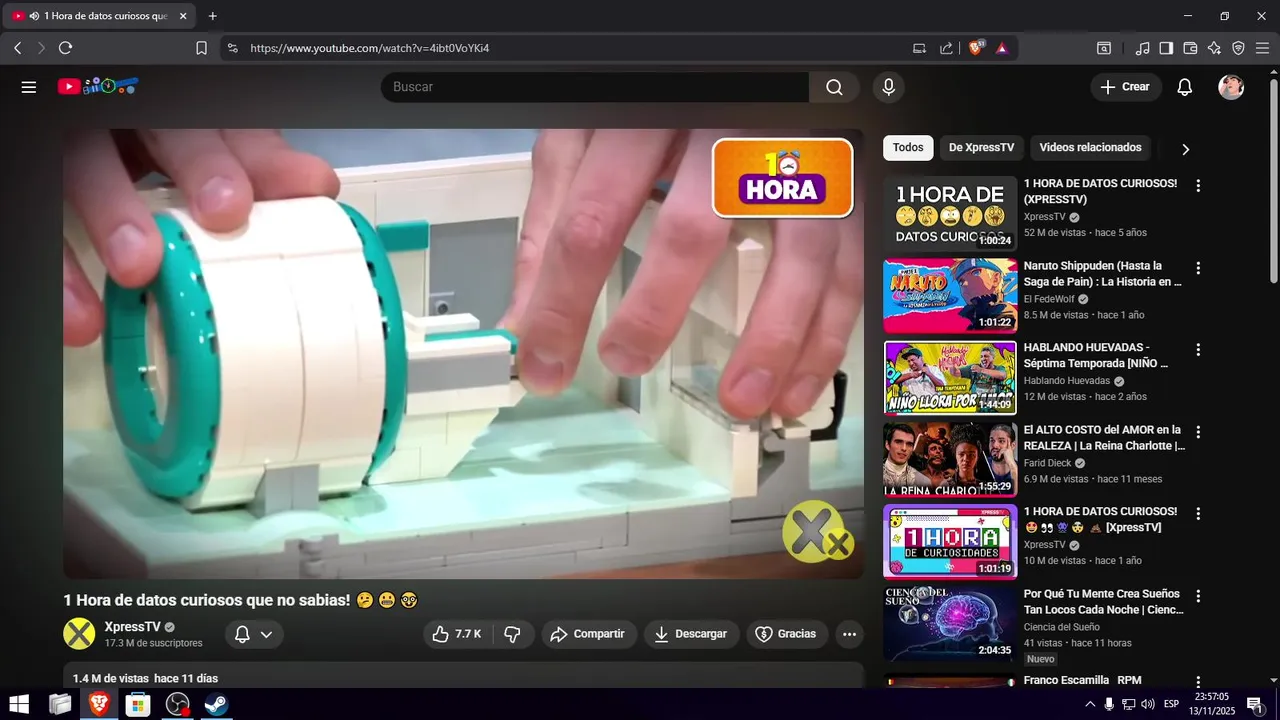This screenshot has height=720, width=1280.
Task: Like the video with 7.7 K likes
Action: (456, 634)
